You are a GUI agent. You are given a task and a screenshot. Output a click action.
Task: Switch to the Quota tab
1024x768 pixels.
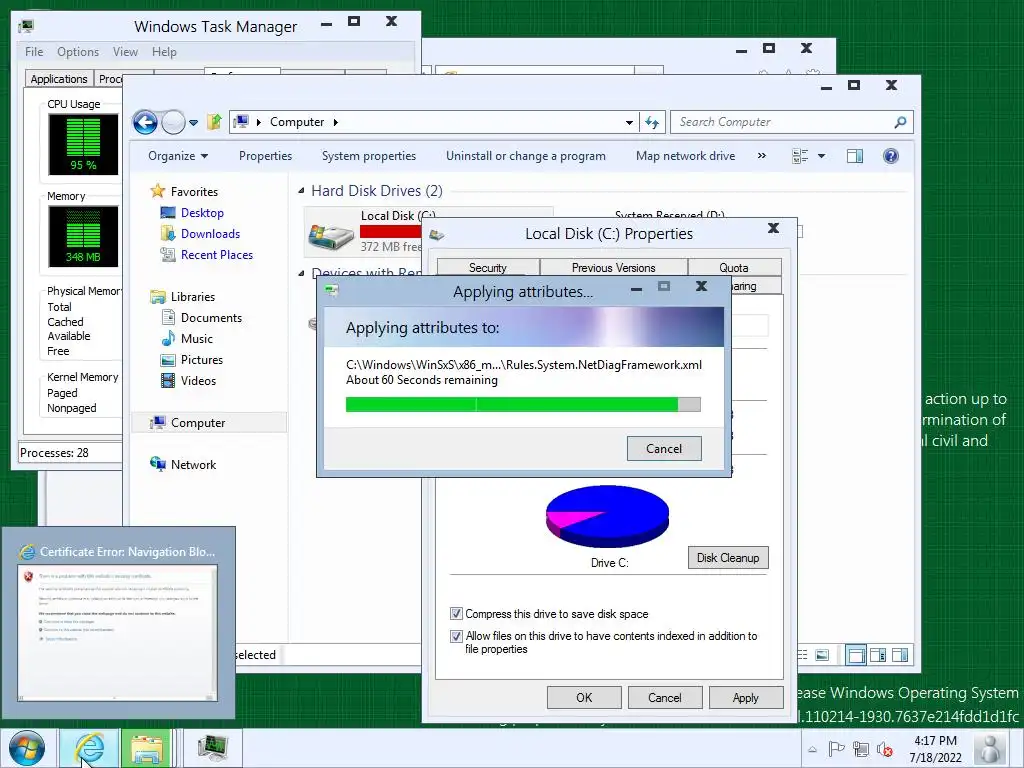[734, 267]
